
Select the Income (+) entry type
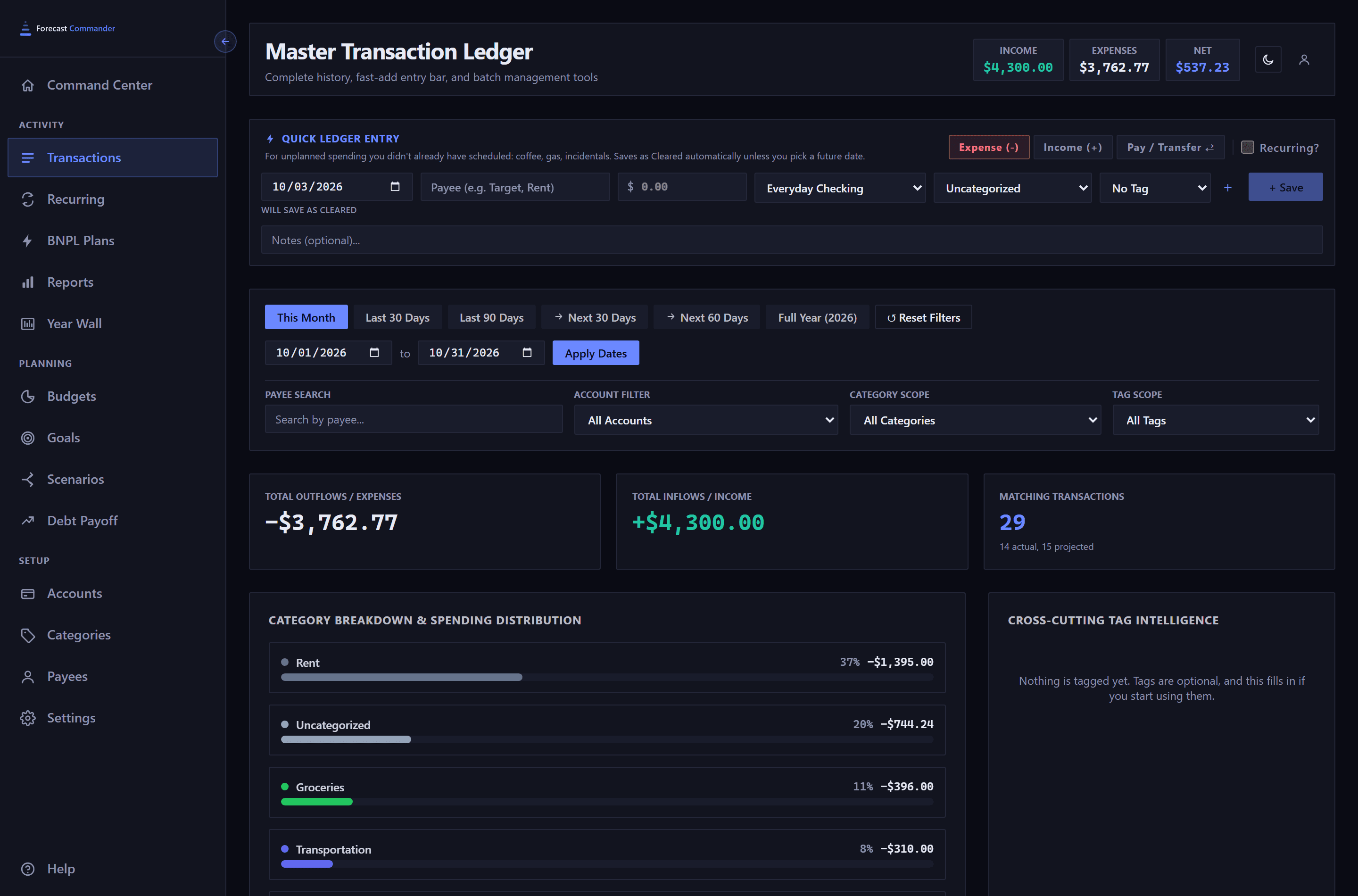[1072, 147]
